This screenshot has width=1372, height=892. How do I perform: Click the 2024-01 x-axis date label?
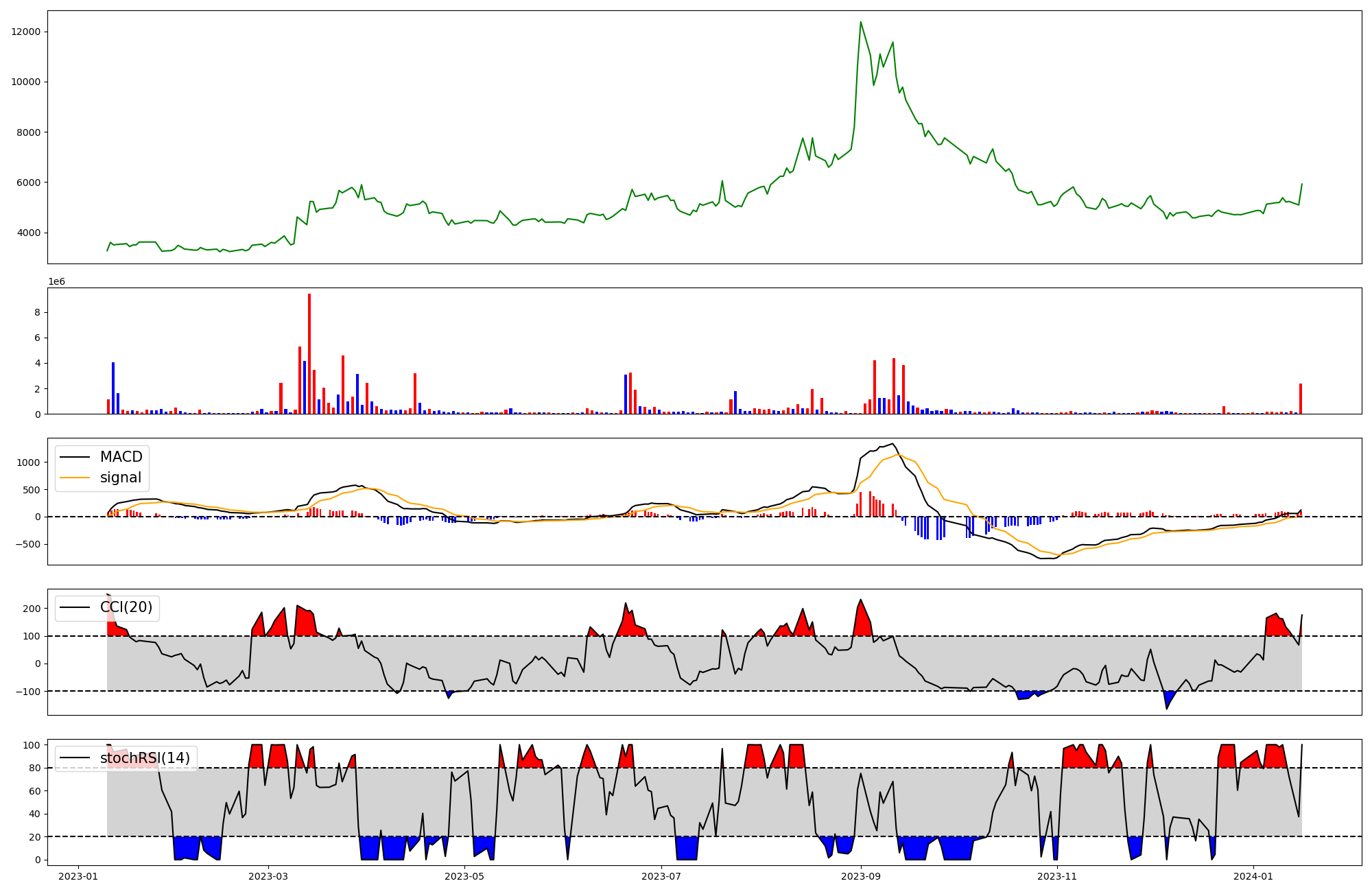click(x=1253, y=876)
